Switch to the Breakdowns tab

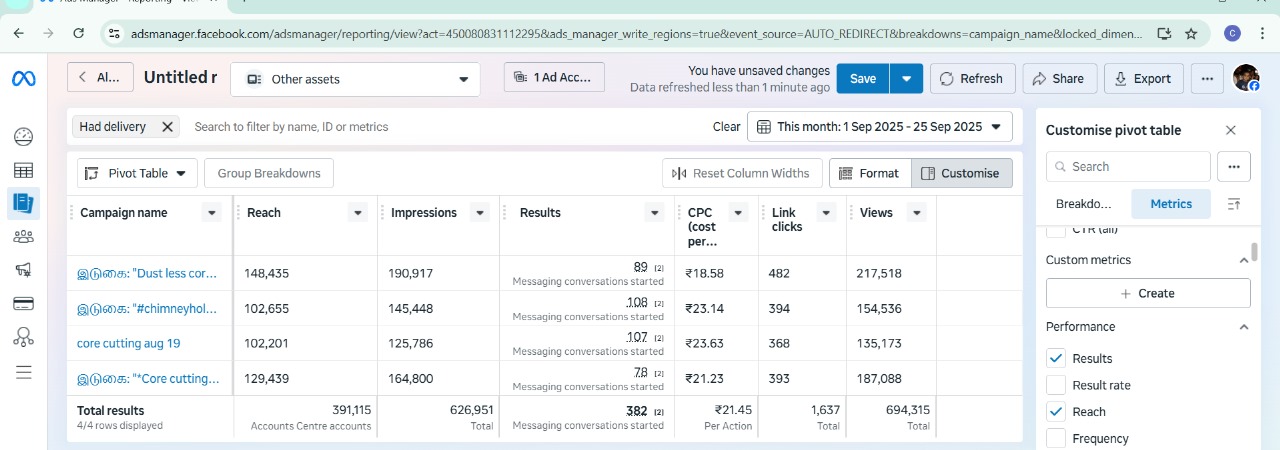(1083, 204)
